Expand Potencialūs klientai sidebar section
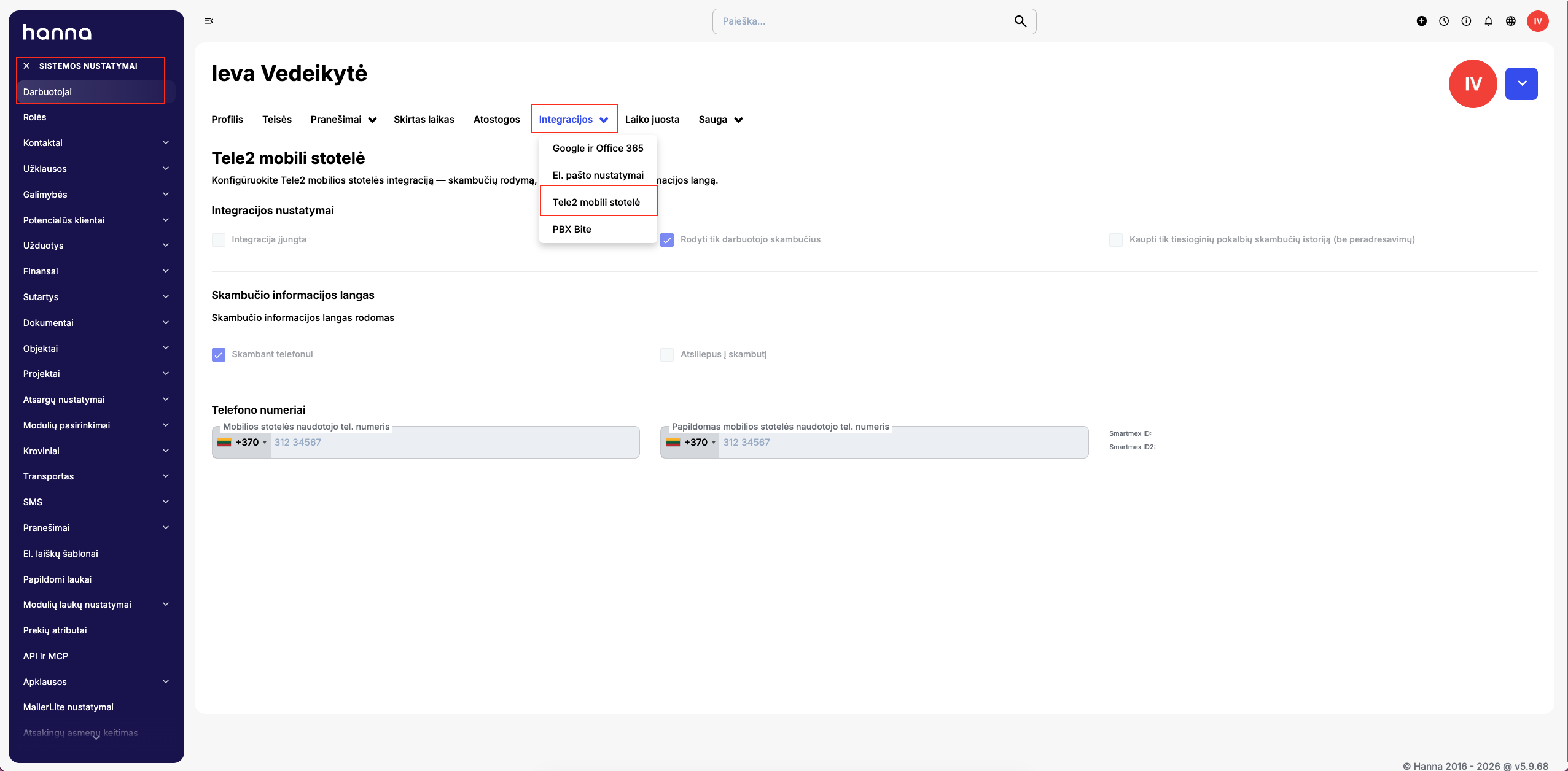The width and height of the screenshot is (1568, 771). (96, 220)
